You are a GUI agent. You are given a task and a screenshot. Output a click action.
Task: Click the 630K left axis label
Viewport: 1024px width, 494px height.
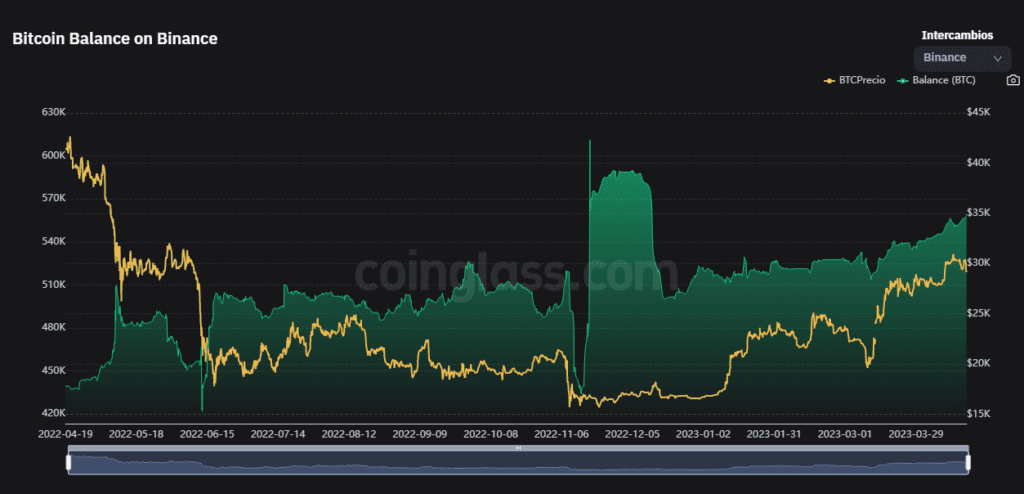(54, 112)
